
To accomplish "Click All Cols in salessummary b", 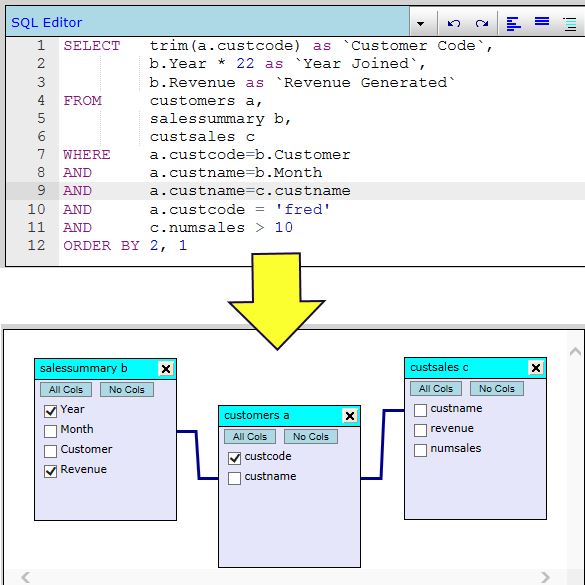I will pyautogui.click(x=66, y=390).
